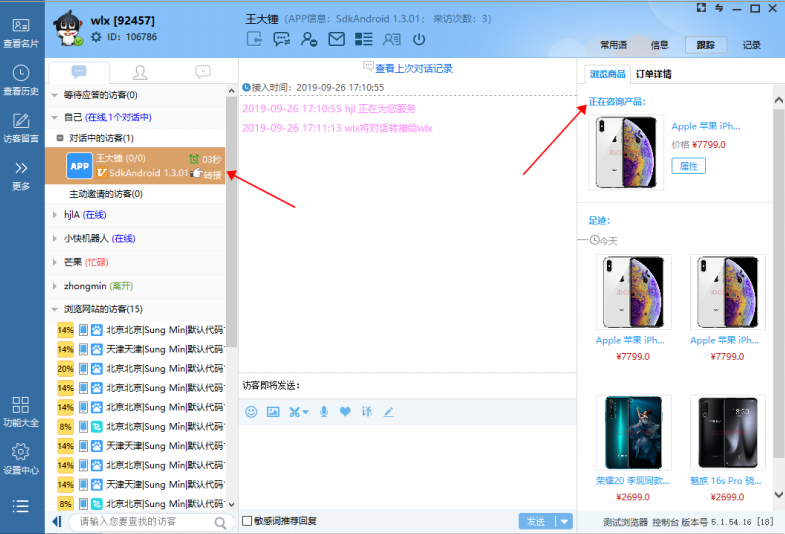Open 访客留言 visitor messages icon
This screenshot has width=785, height=534.
tap(21, 128)
